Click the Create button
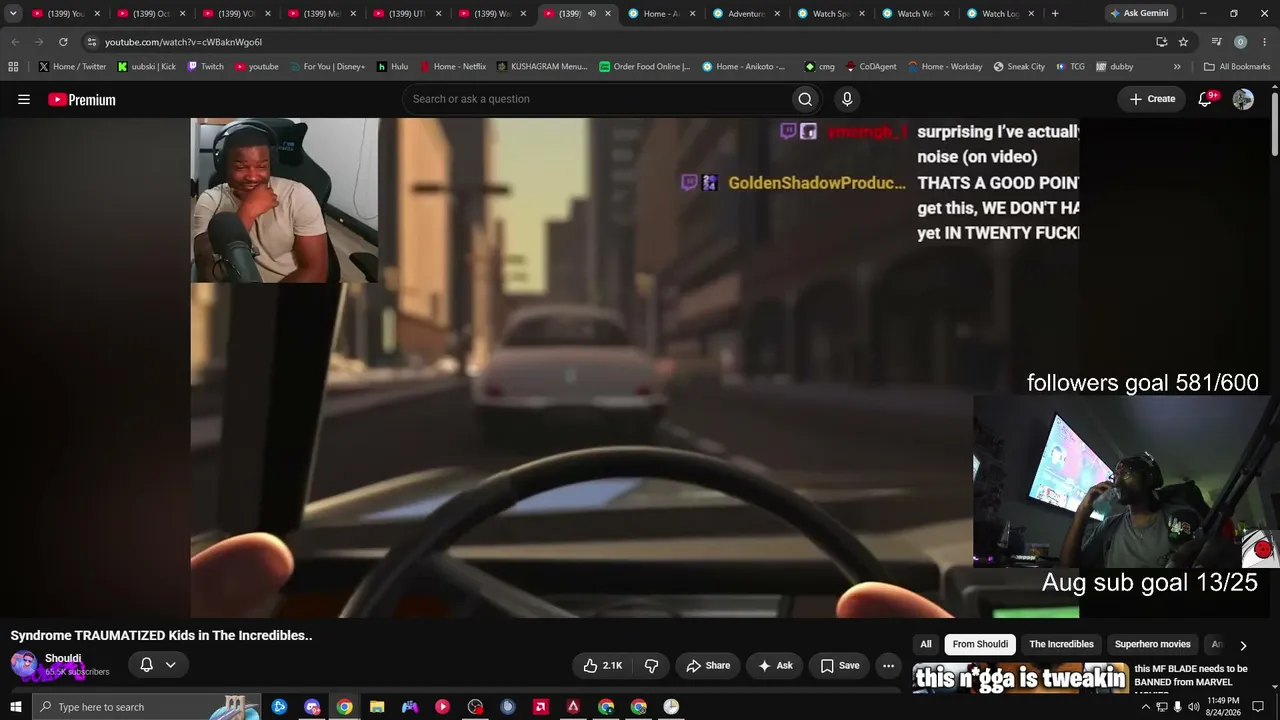The height and width of the screenshot is (720, 1280). click(1152, 99)
